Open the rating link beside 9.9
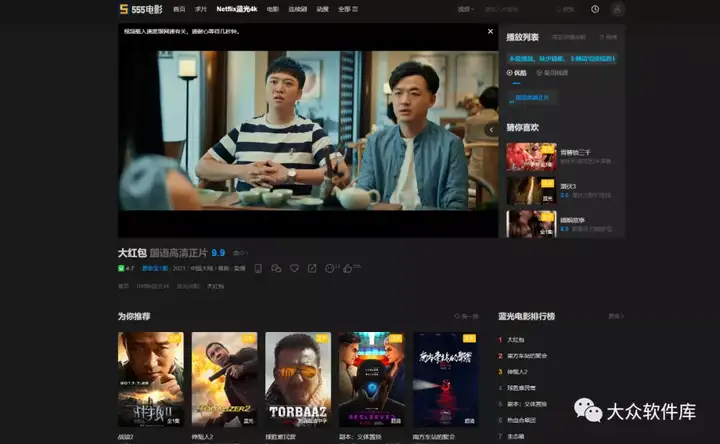This screenshot has width=720, height=444. coord(240,253)
